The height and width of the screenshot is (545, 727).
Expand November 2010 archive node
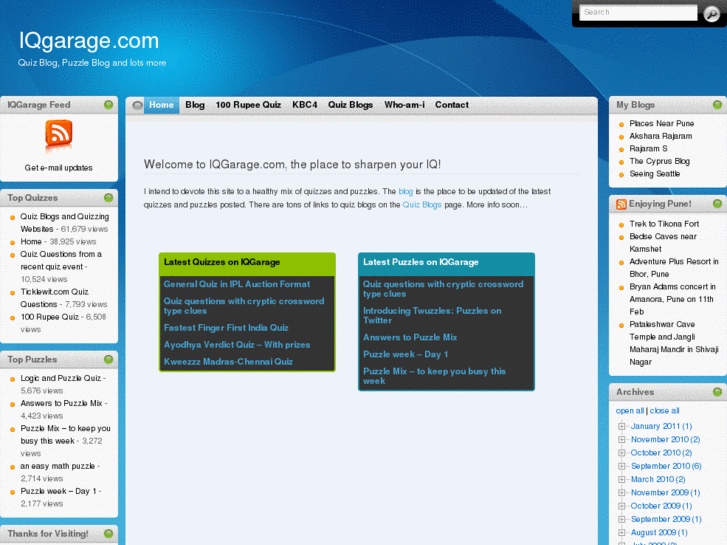tap(621, 439)
